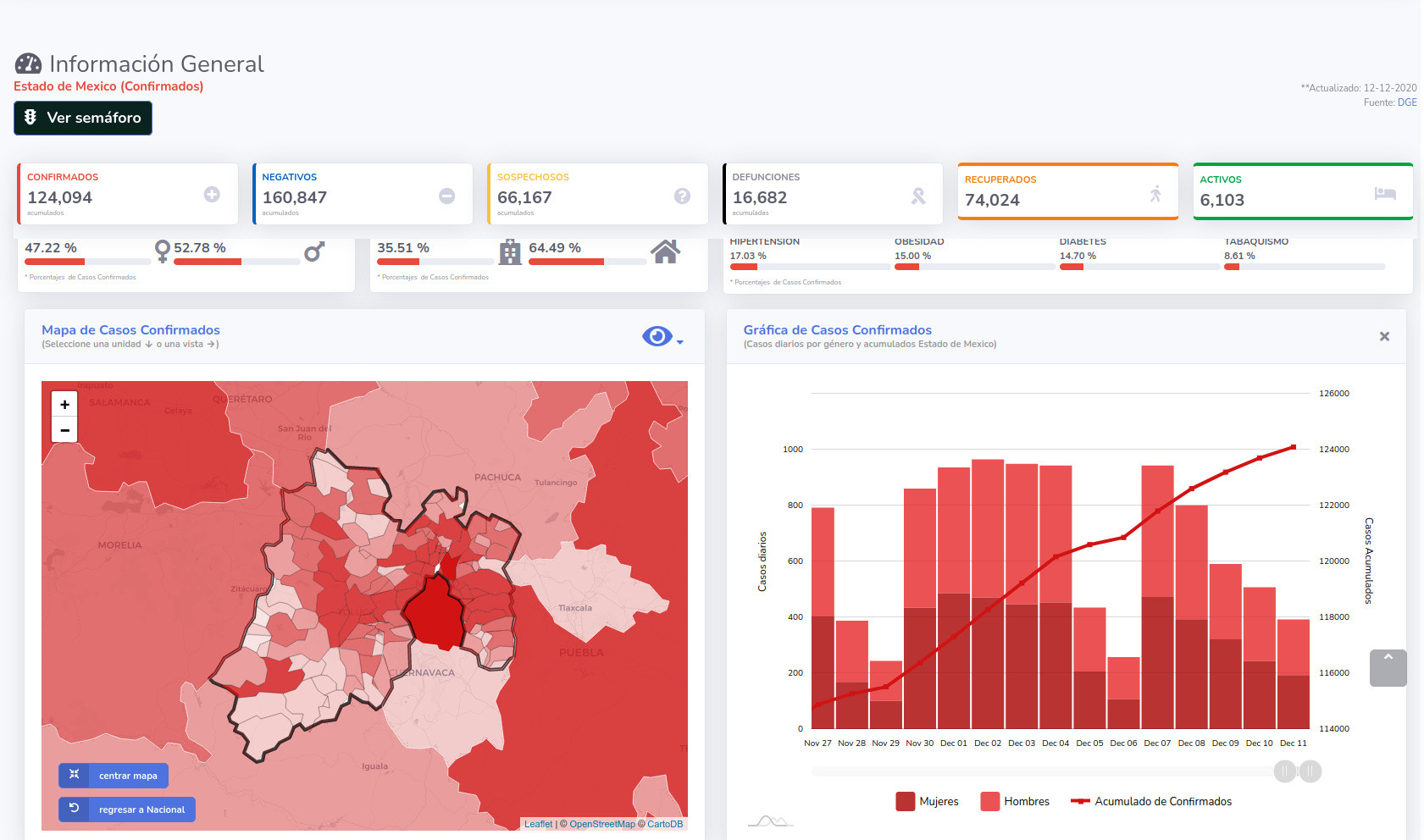Screen dimensions: 1424x840
Task: Toggle Hombres series in chart legend
Action: (1015, 801)
